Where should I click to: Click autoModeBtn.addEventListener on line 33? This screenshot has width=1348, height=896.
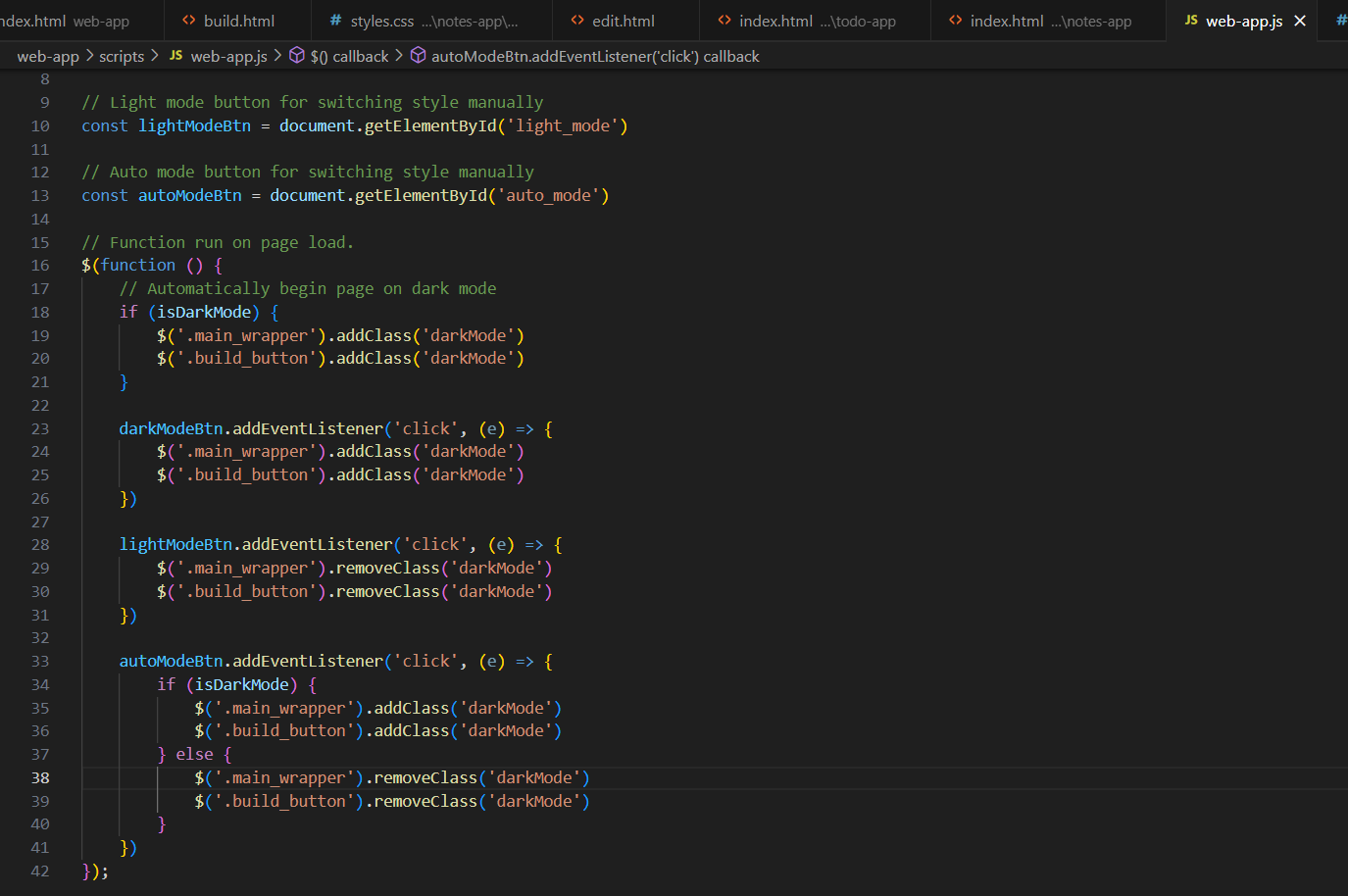point(251,661)
